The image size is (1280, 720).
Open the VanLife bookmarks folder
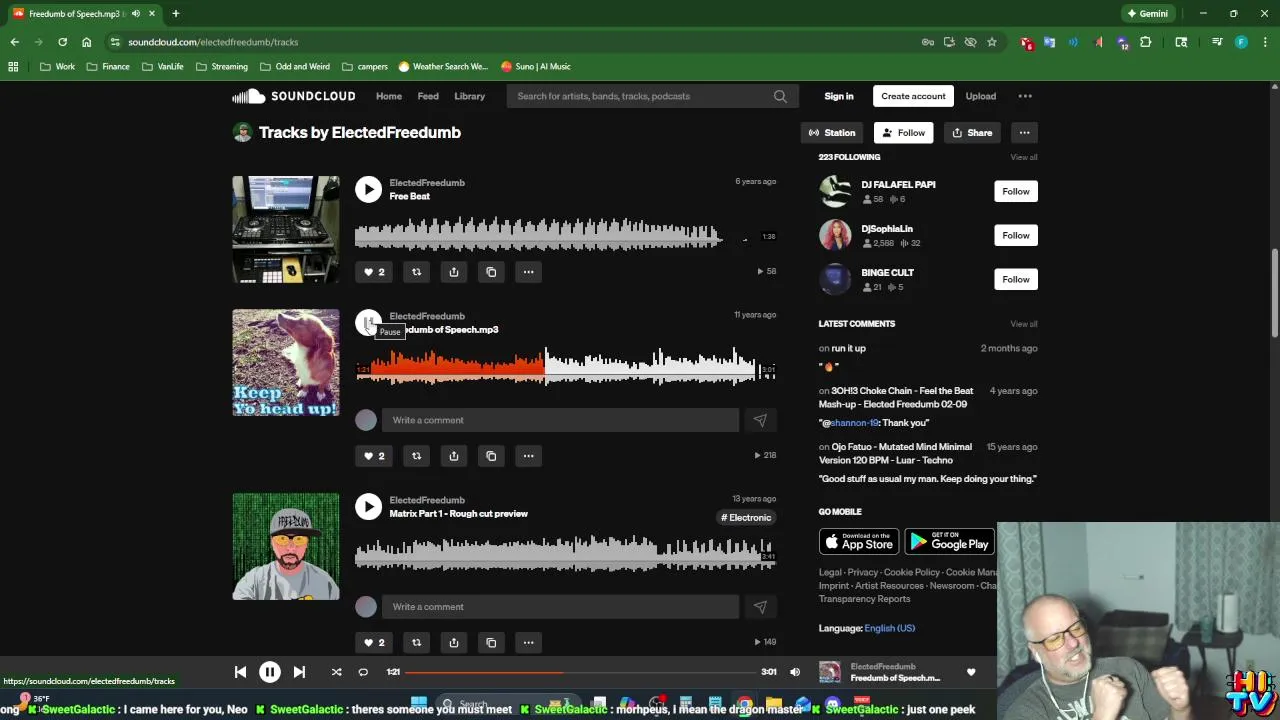(162, 66)
